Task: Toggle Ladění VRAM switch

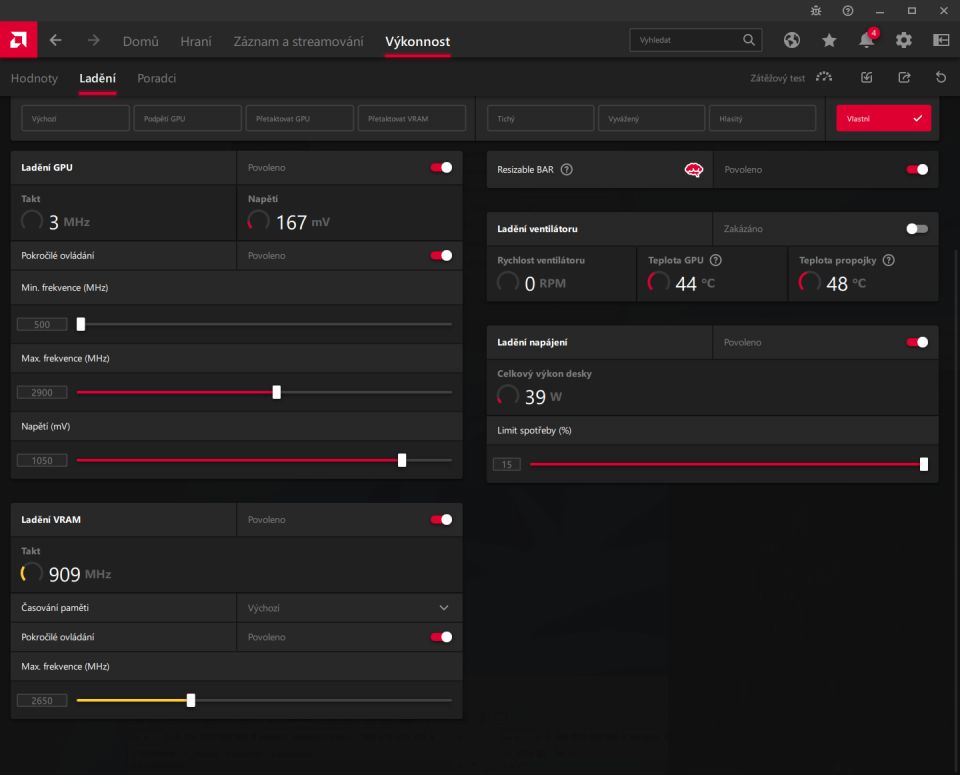Action: 441,520
